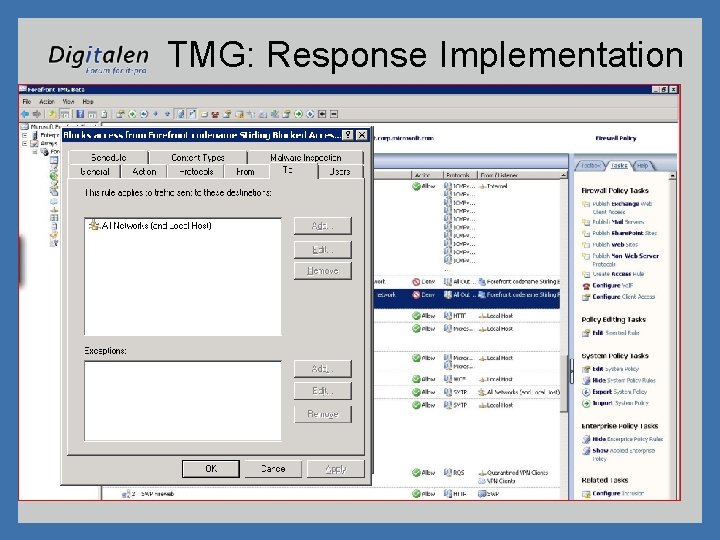Click the Edit button under Exceptions
The image size is (720, 540).
[x=323, y=391]
